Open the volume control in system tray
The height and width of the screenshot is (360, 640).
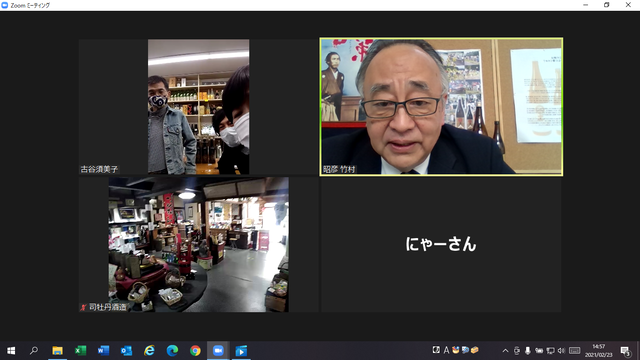561,351
